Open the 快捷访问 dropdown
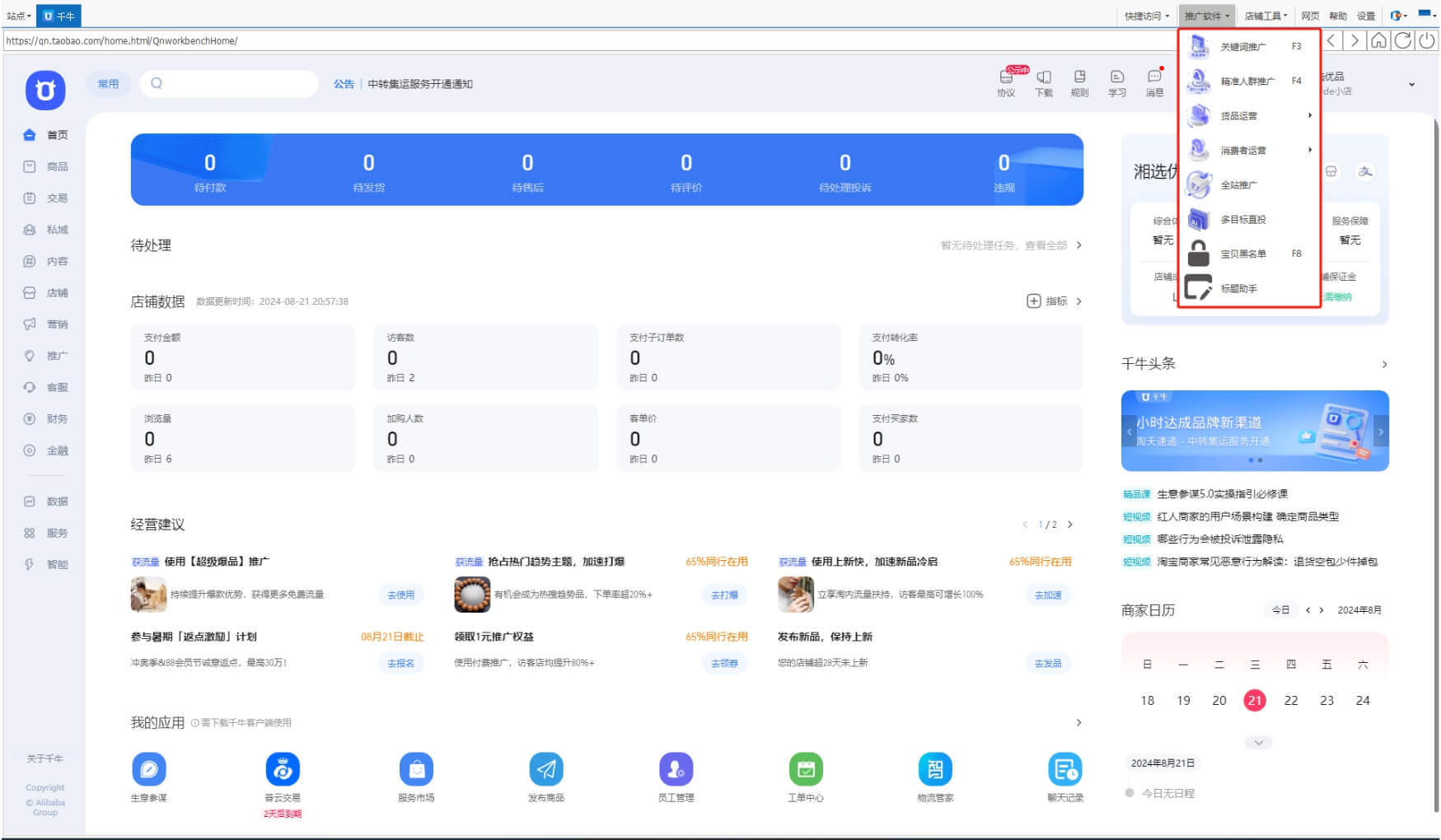The width and height of the screenshot is (1441, 840). [x=1146, y=16]
